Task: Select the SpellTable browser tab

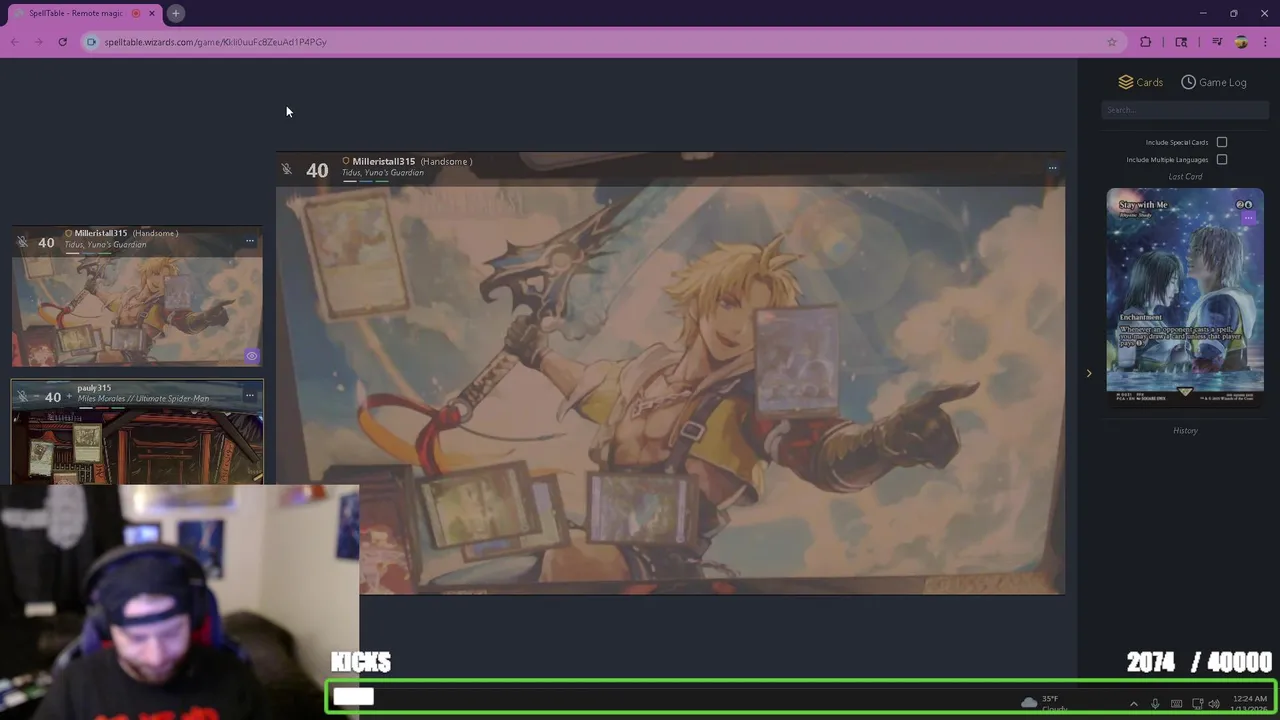Action: (x=83, y=13)
